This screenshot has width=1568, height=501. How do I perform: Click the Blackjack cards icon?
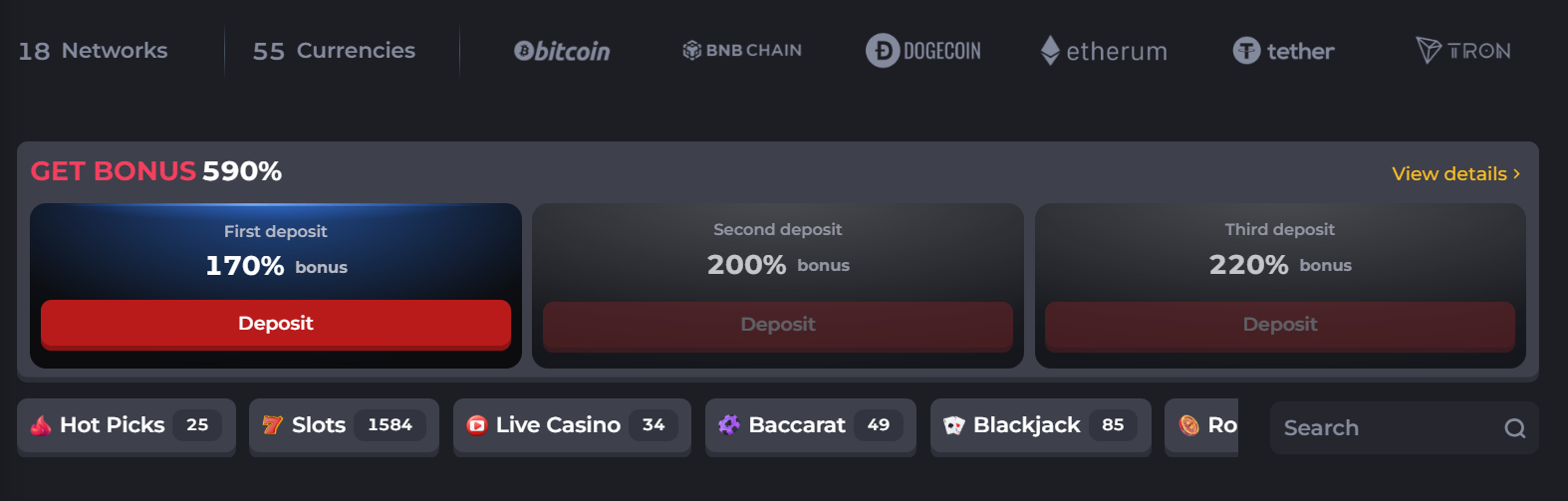coord(954,425)
